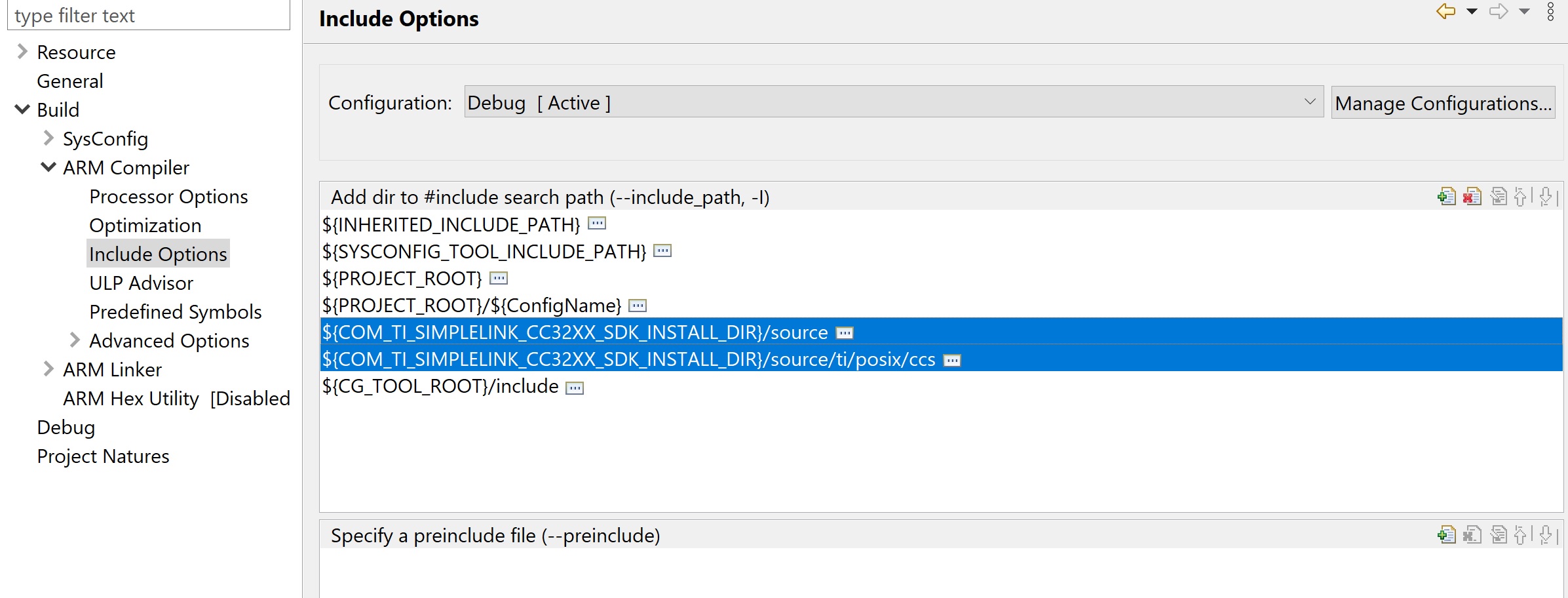This screenshot has width=1568, height=598.
Task: Click the ellipsis button beside ${CG_TOOL_ROOT}/include
Action: point(575,388)
